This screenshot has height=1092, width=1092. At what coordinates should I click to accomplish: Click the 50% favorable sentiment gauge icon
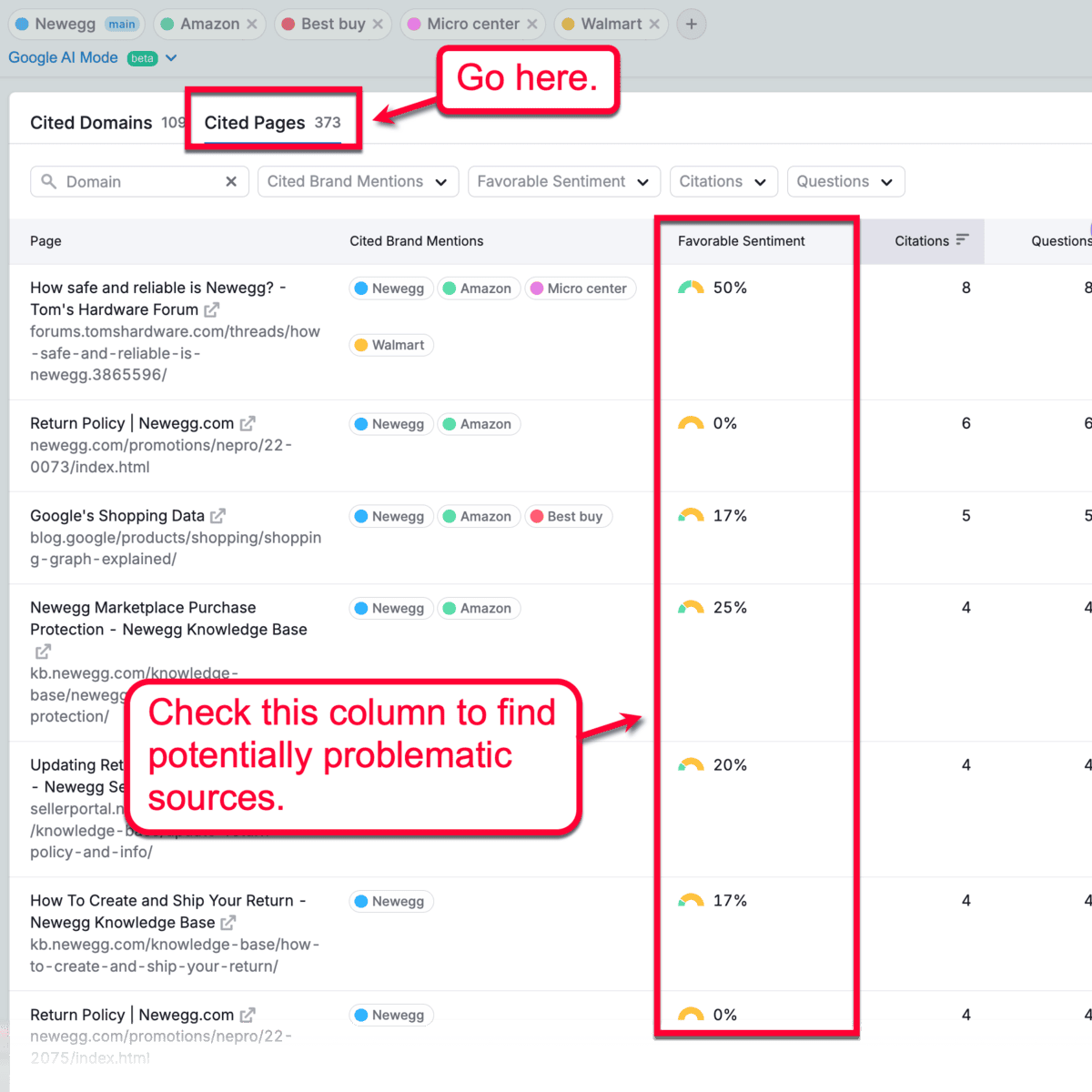point(690,286)
